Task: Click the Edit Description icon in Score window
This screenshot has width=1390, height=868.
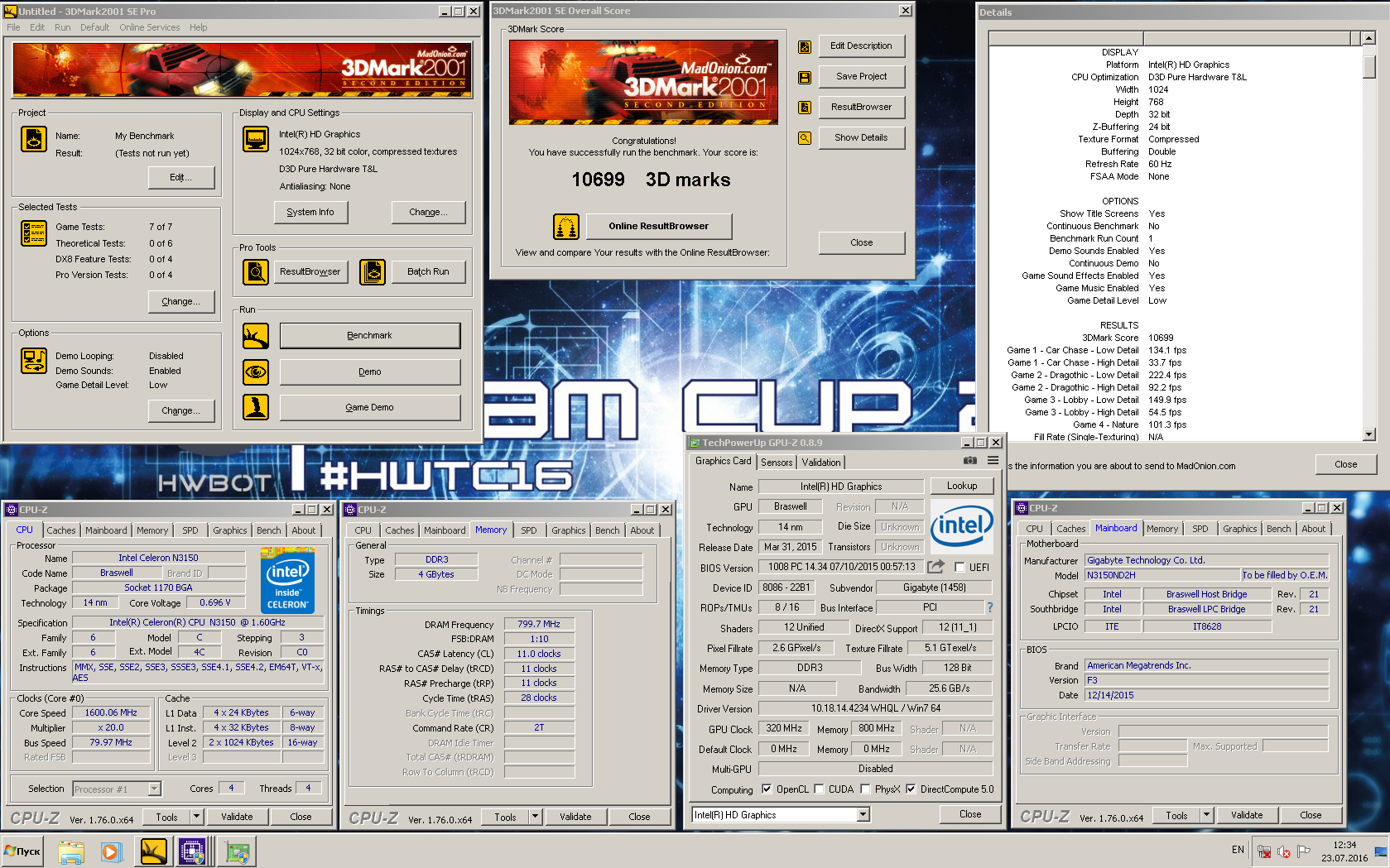Action: point(805,47)
